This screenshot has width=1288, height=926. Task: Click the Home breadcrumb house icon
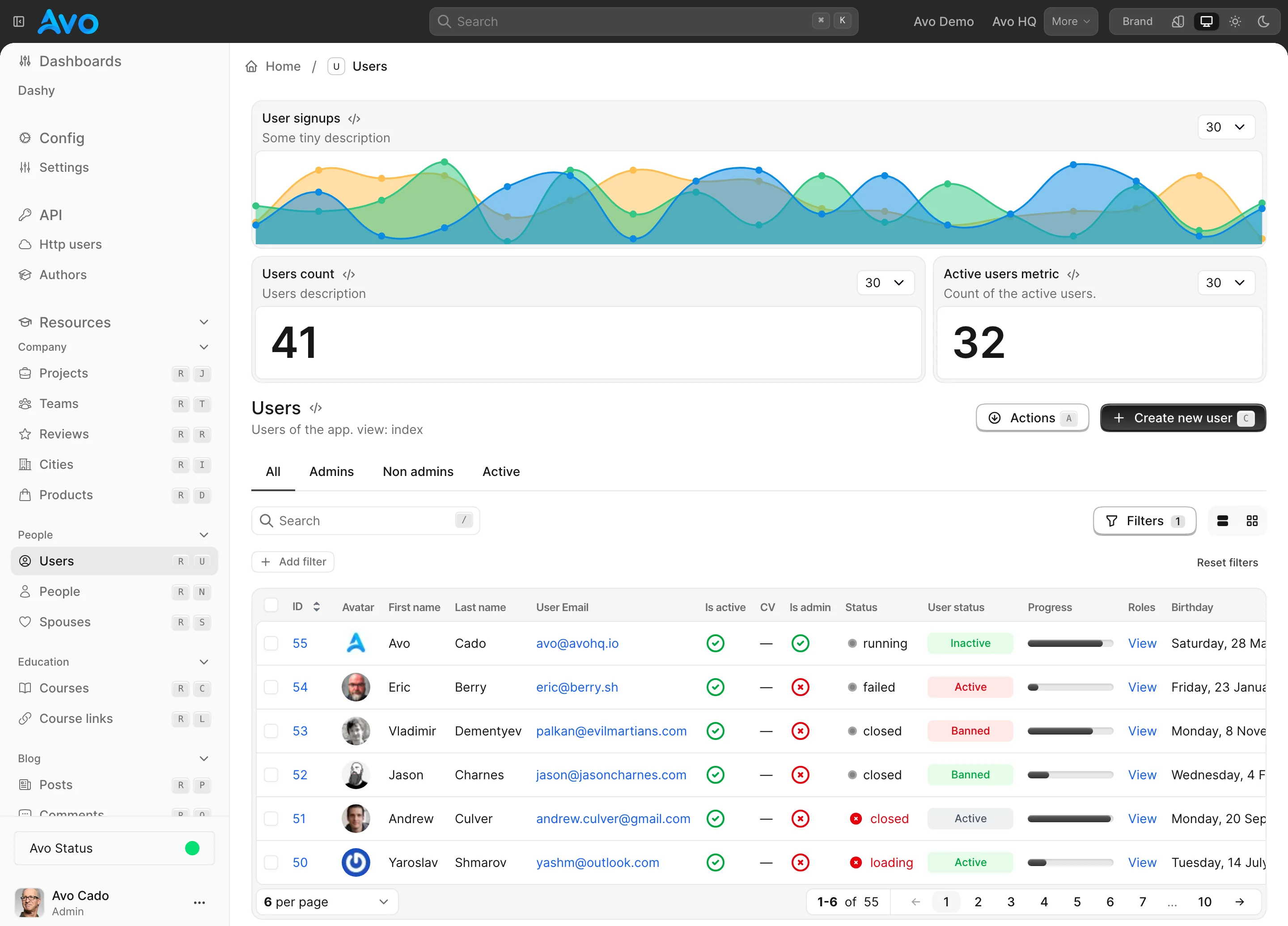[x=252, y=67]
